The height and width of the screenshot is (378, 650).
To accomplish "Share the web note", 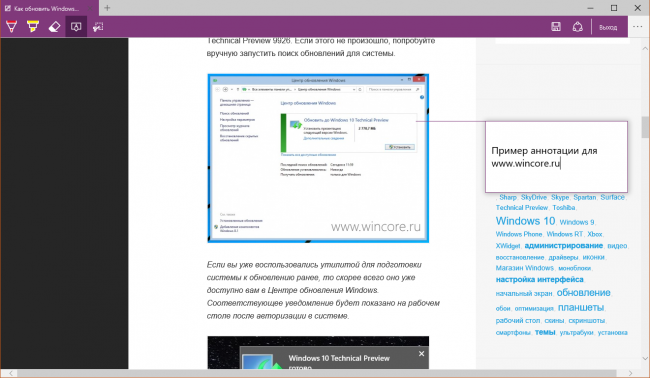I will (577, 27).
